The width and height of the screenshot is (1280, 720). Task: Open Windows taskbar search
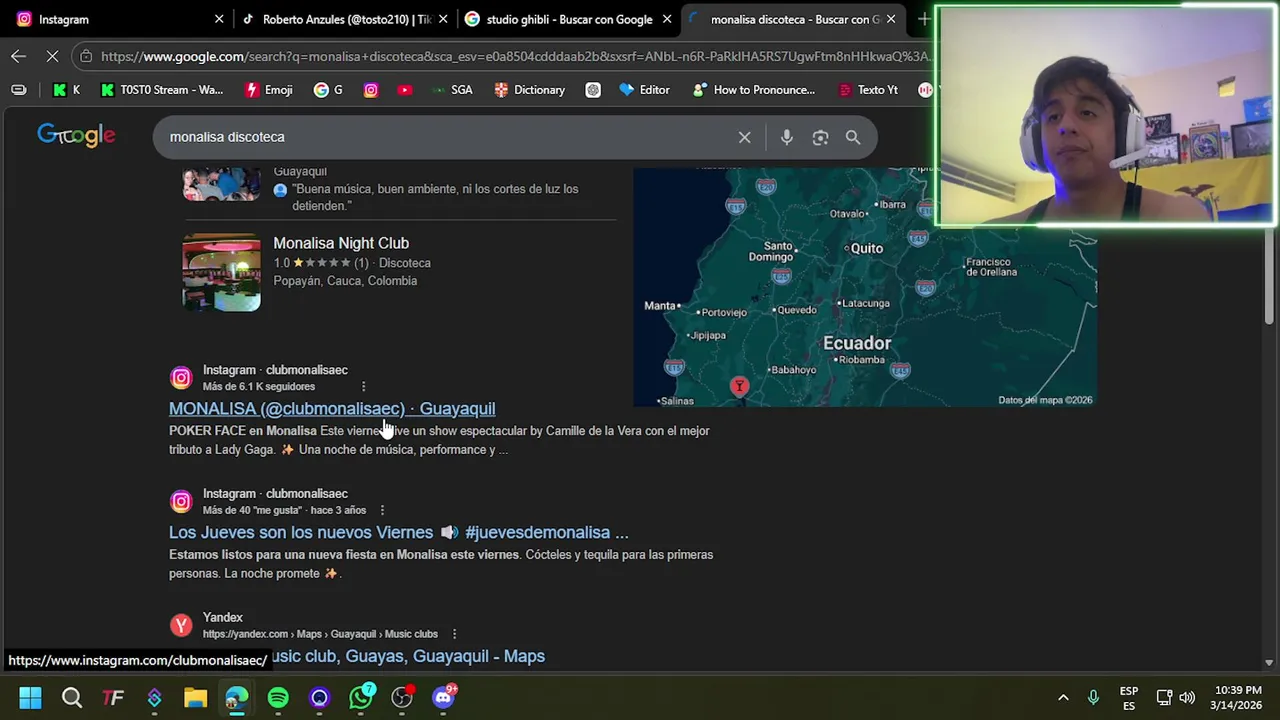(72, 697)
